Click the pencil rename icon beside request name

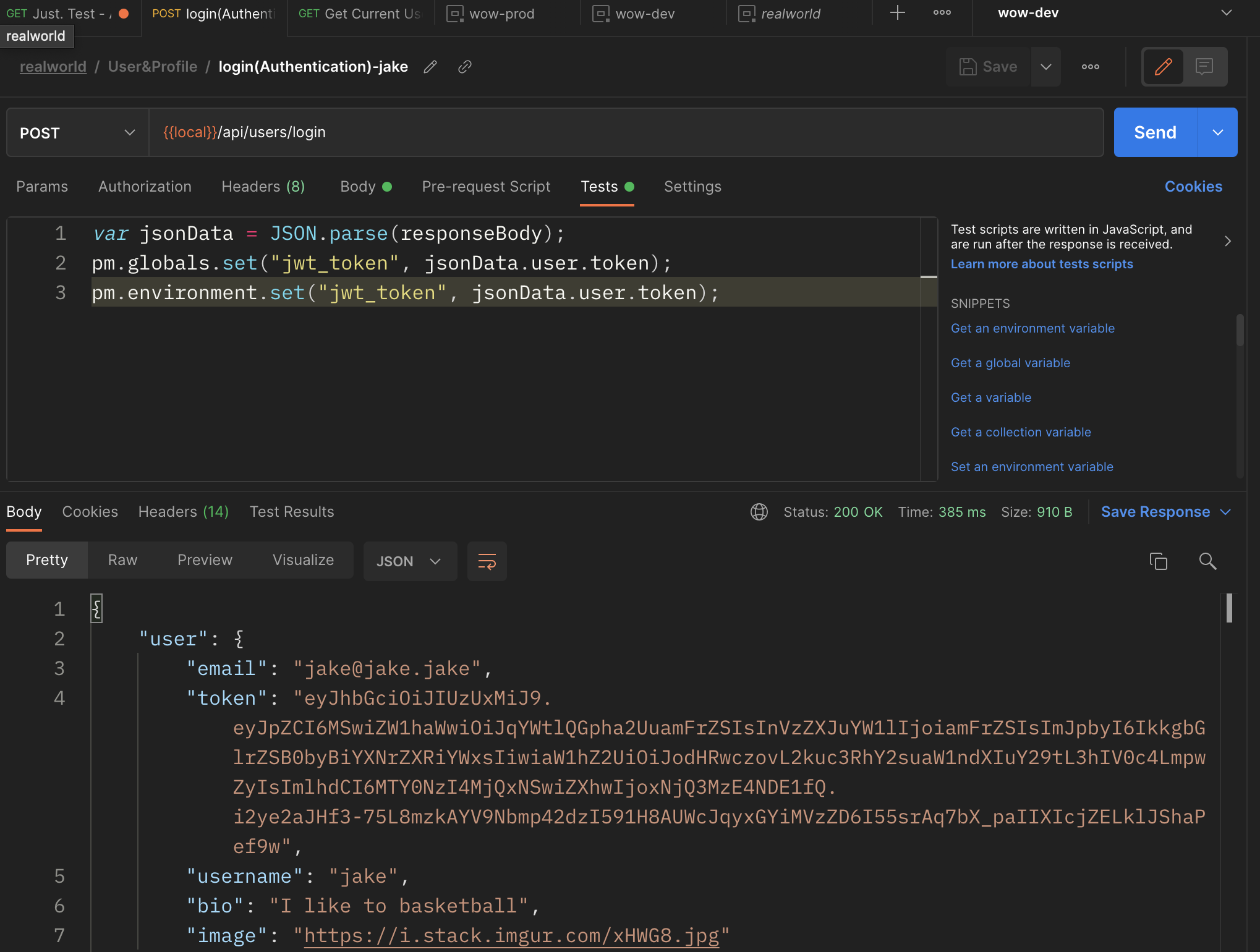coord(430,67)
